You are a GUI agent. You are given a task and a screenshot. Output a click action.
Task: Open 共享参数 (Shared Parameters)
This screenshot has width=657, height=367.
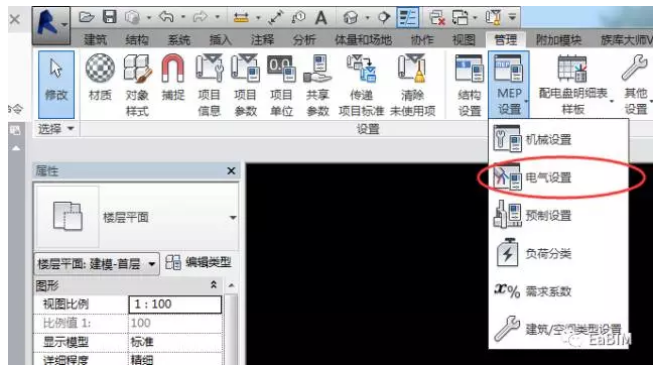[318, 85]
